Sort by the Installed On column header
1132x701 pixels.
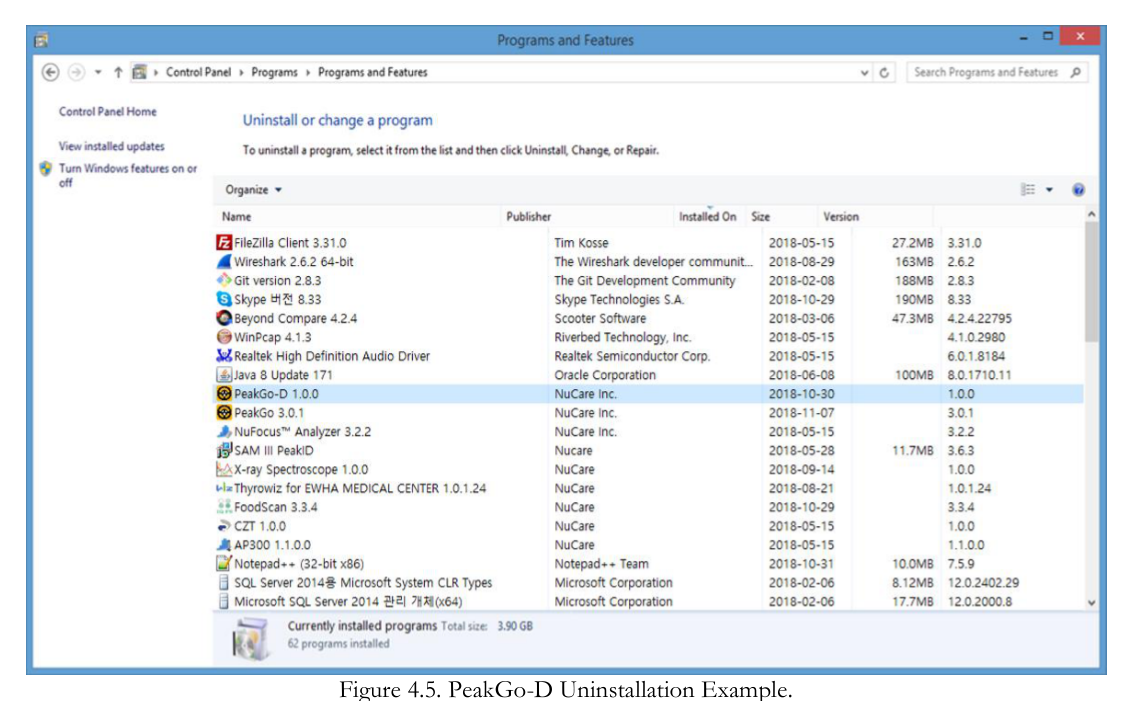(708, 217)
